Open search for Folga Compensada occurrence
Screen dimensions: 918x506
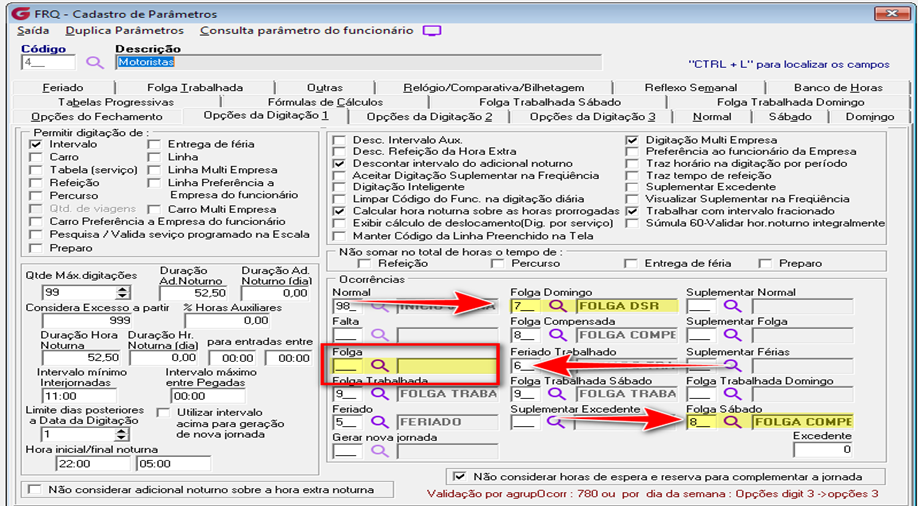tap(557, 335)
